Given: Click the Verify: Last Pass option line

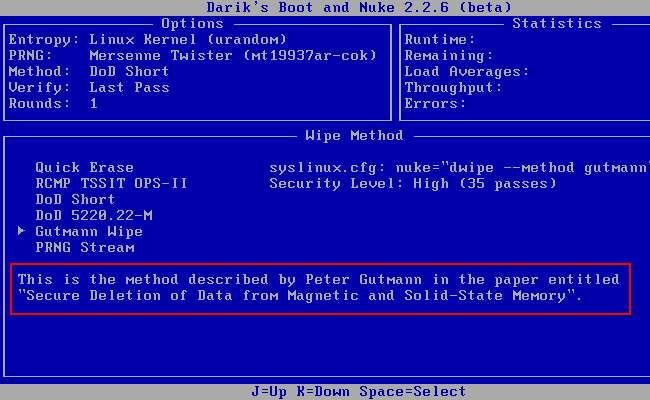Looking at the screenshot, I should (x=89, y=87).
